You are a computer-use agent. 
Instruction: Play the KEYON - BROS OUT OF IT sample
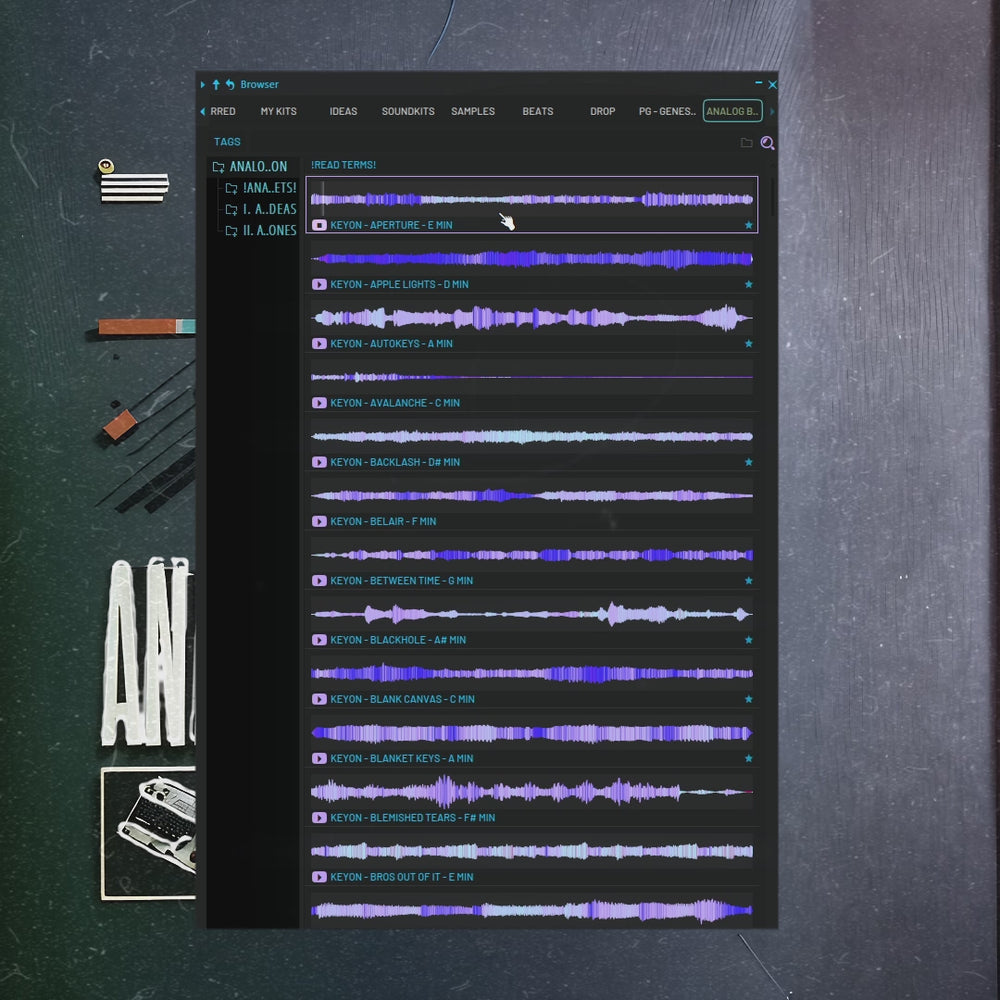pos(318,877)
